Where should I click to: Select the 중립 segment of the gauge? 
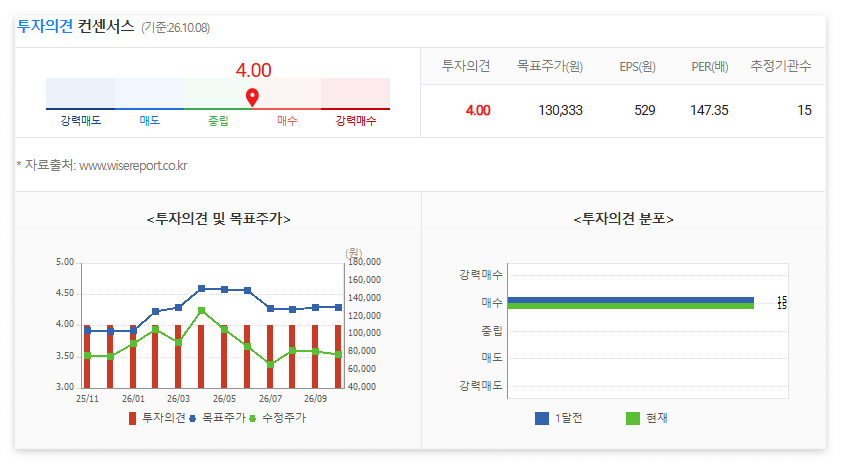218,94
